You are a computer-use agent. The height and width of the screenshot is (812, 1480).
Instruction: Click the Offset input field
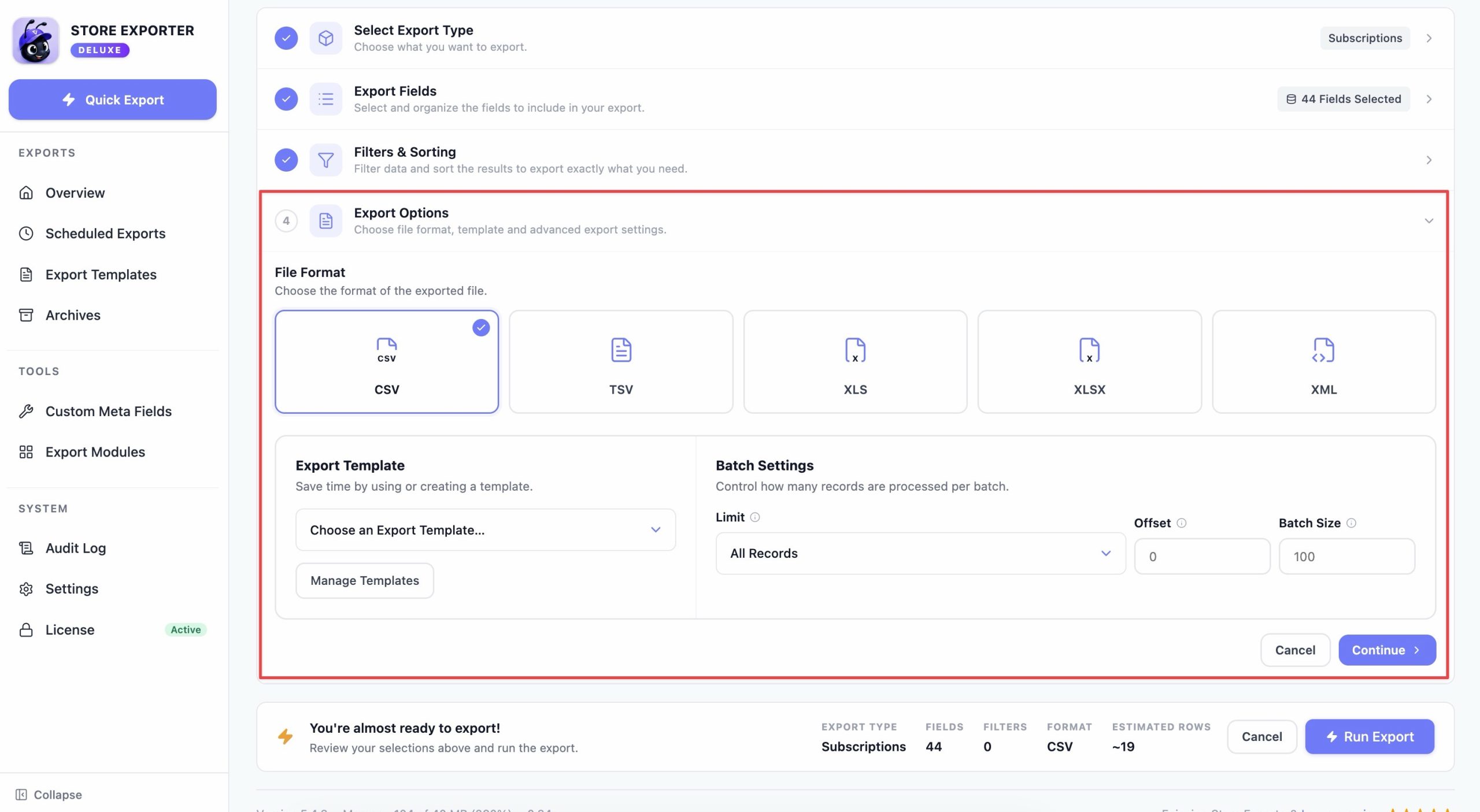tap(1202, 556)
